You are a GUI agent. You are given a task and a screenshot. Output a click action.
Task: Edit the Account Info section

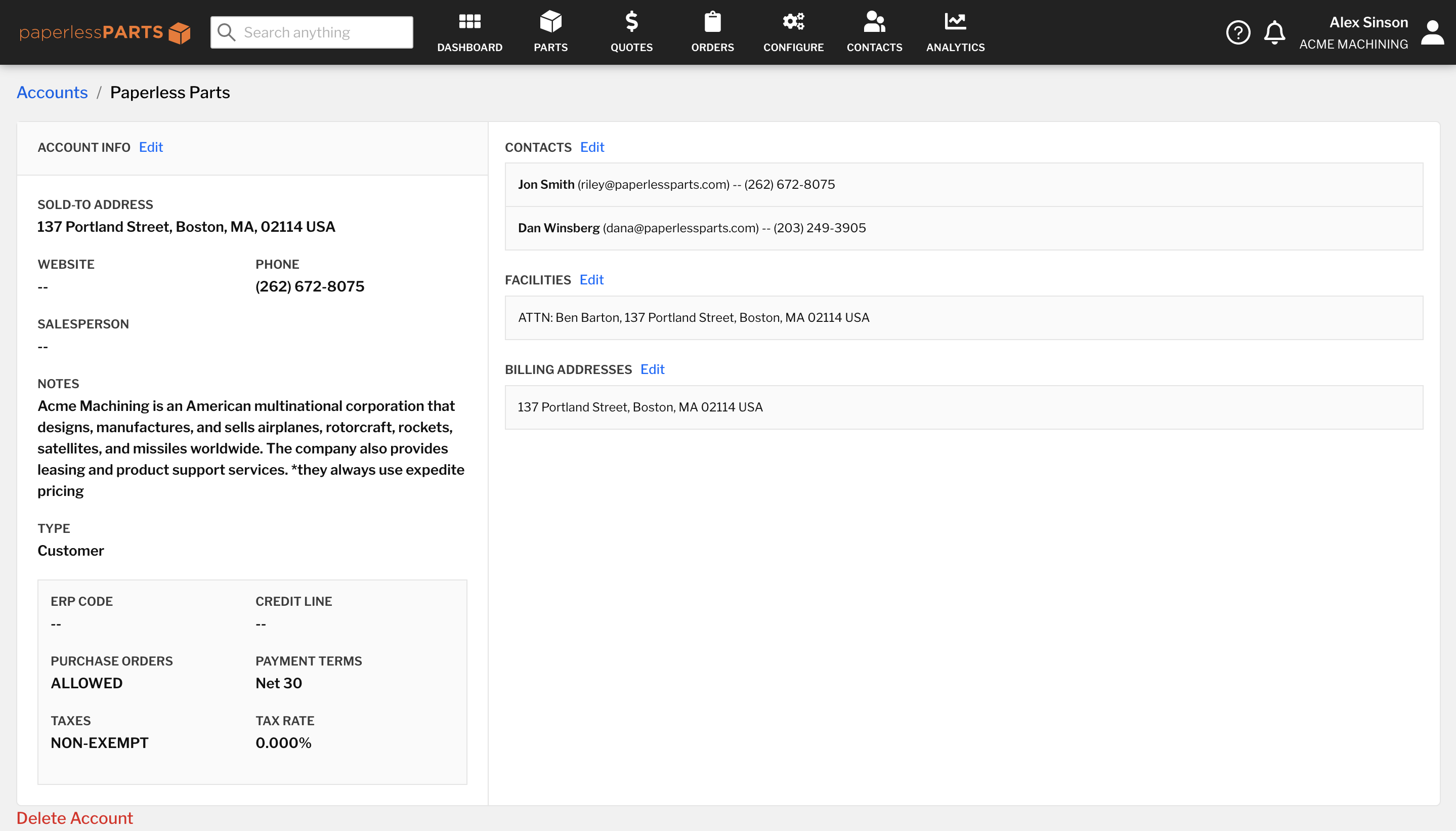coord(151,147)
